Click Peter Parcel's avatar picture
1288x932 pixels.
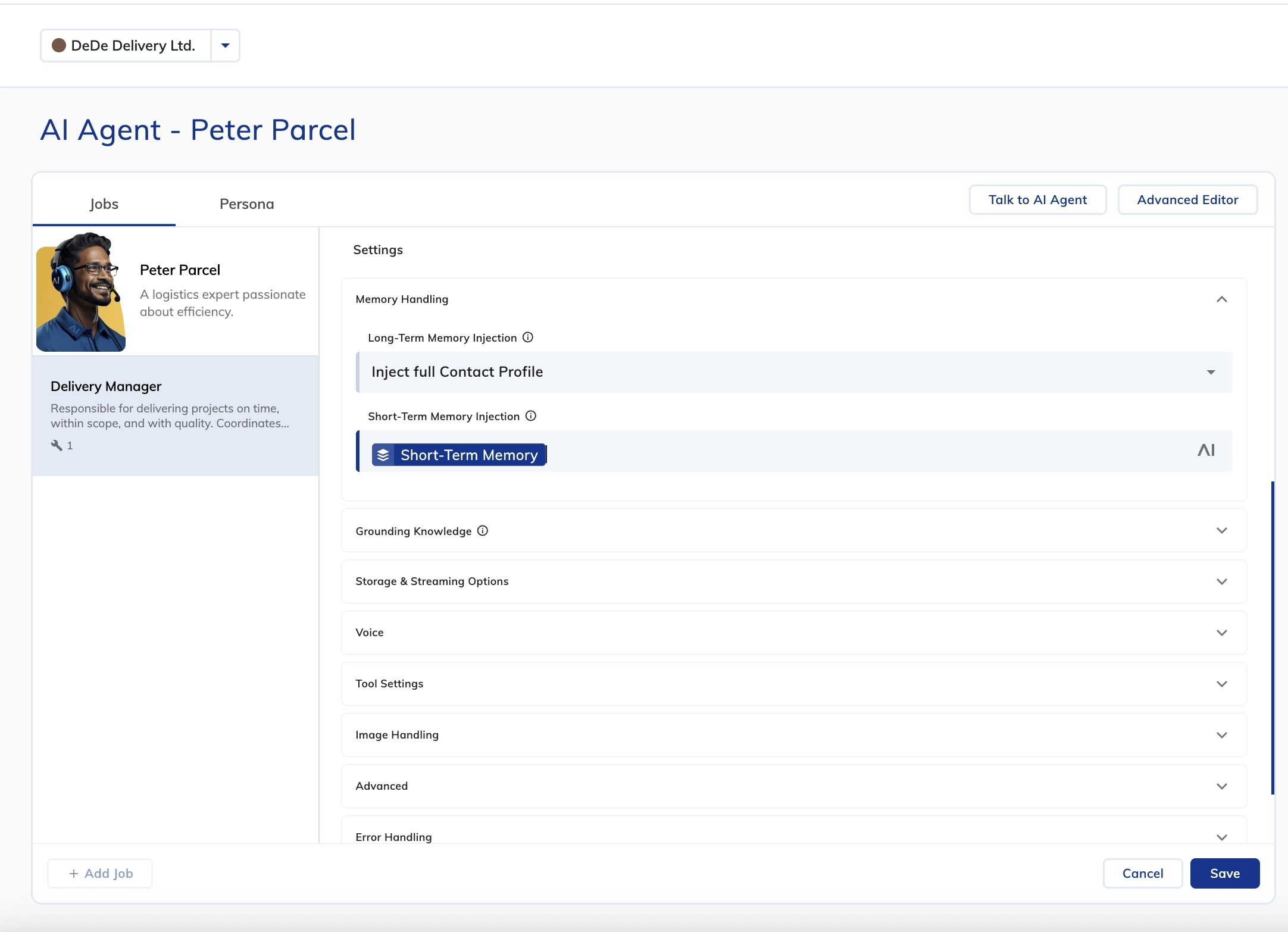pyautogui.click(x=81, y=292)
